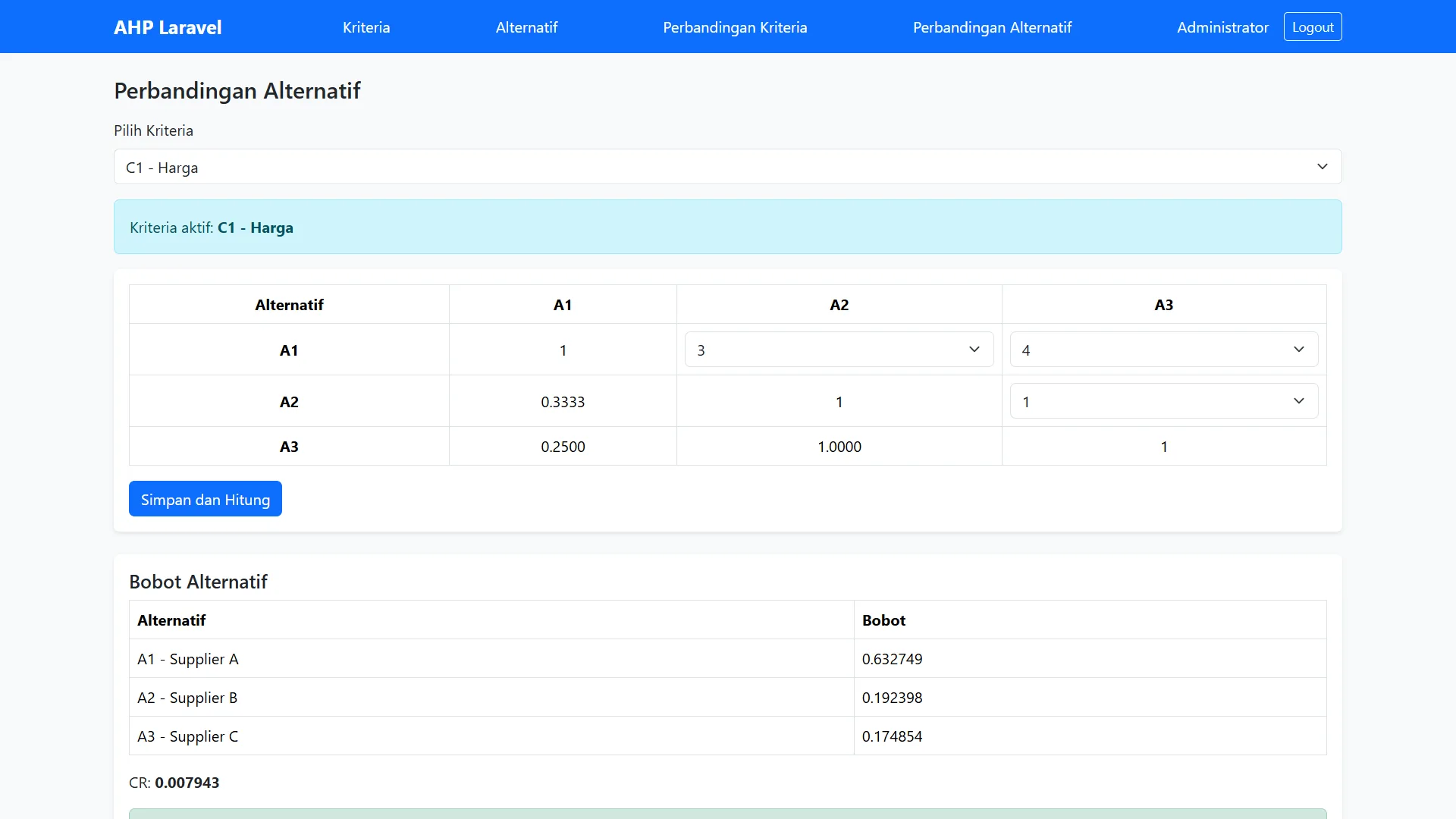Image resolution: width=1456 pixels, height=819 pixels.
Task: Select the 0.3333 cell in row A2
Action: pos(563,402)
